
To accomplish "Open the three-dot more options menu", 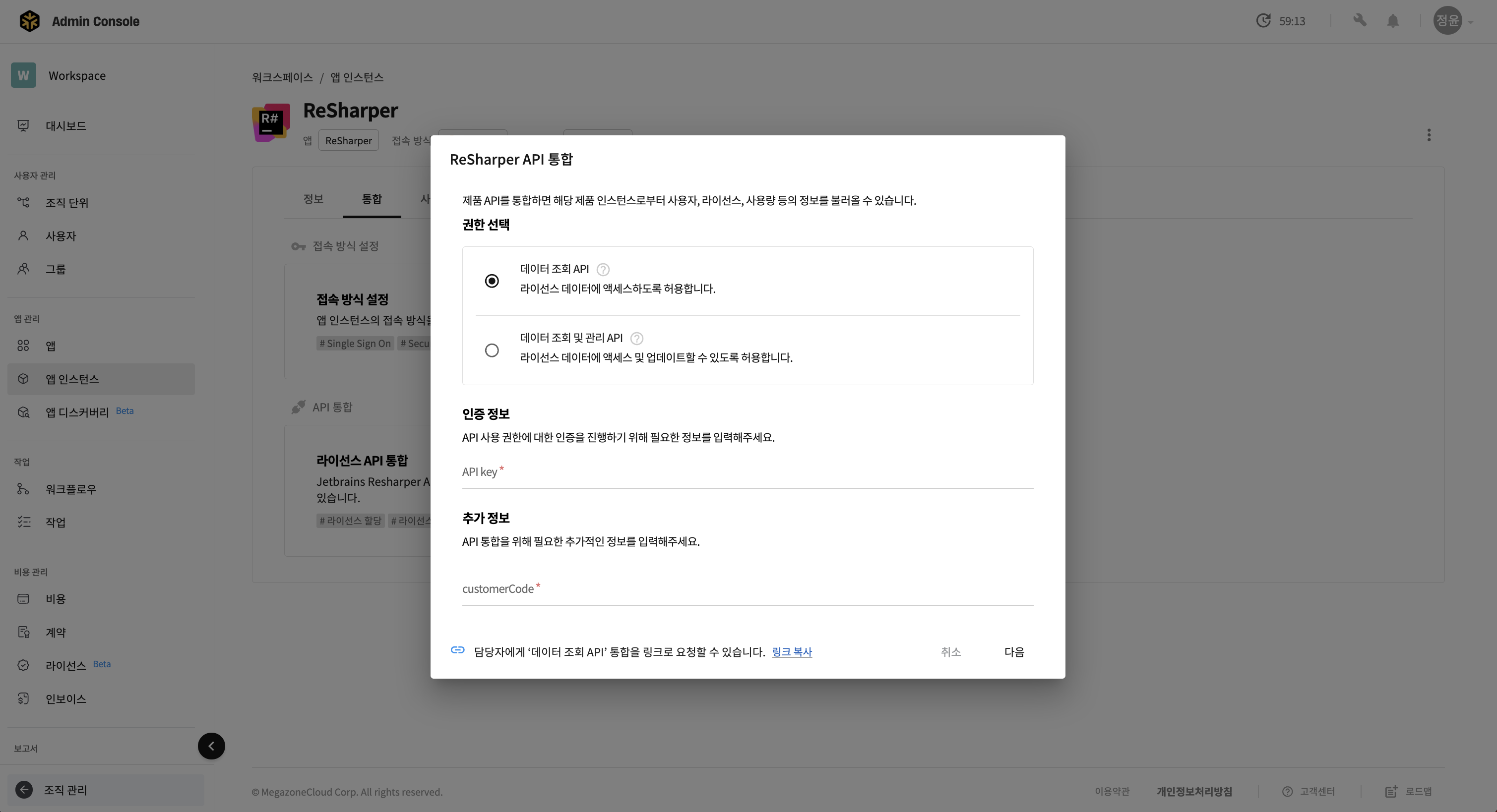I will [1429, 135].
